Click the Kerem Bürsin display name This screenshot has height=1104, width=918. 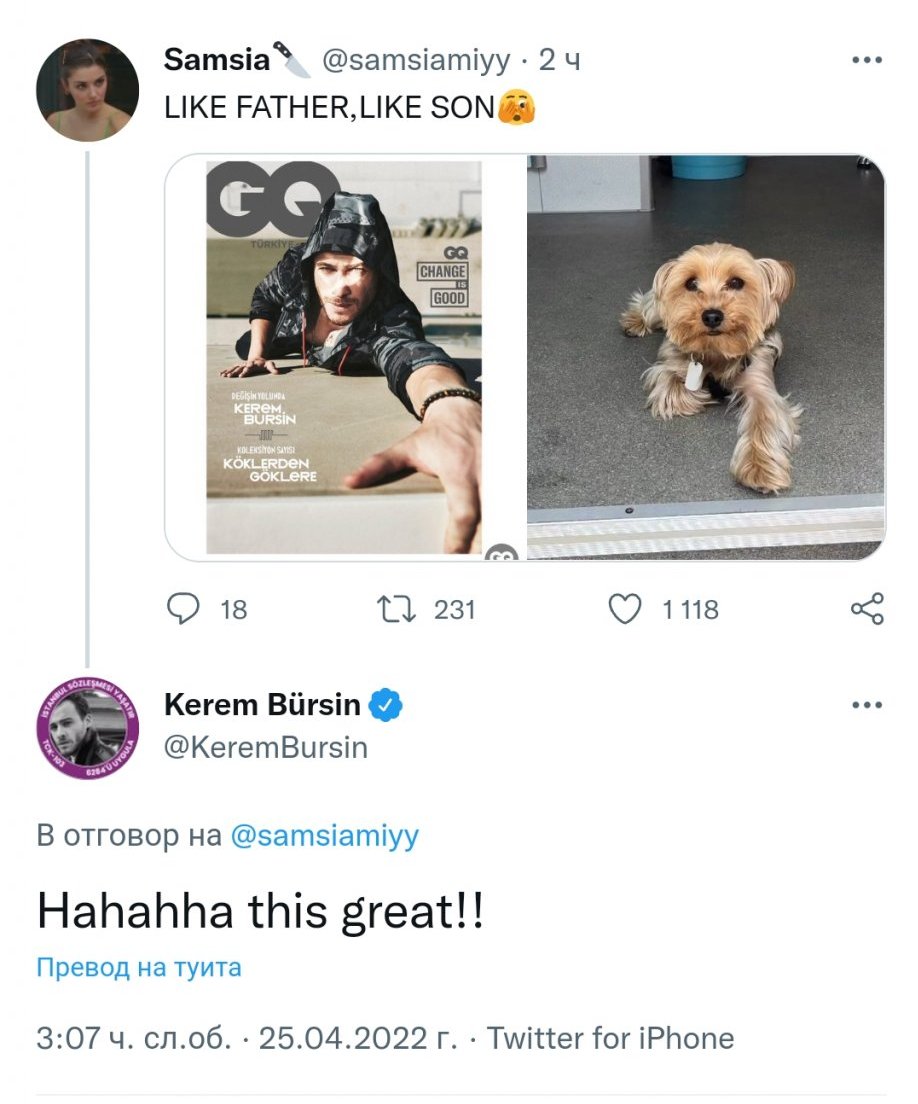tap(262, 706)
